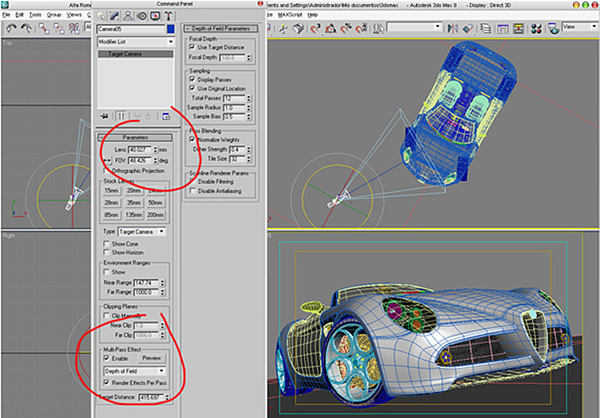Screen dimensions: 600x418
Task: Switch to the Display panel tab
Action: pyautogui.click(x=155, y=16)
